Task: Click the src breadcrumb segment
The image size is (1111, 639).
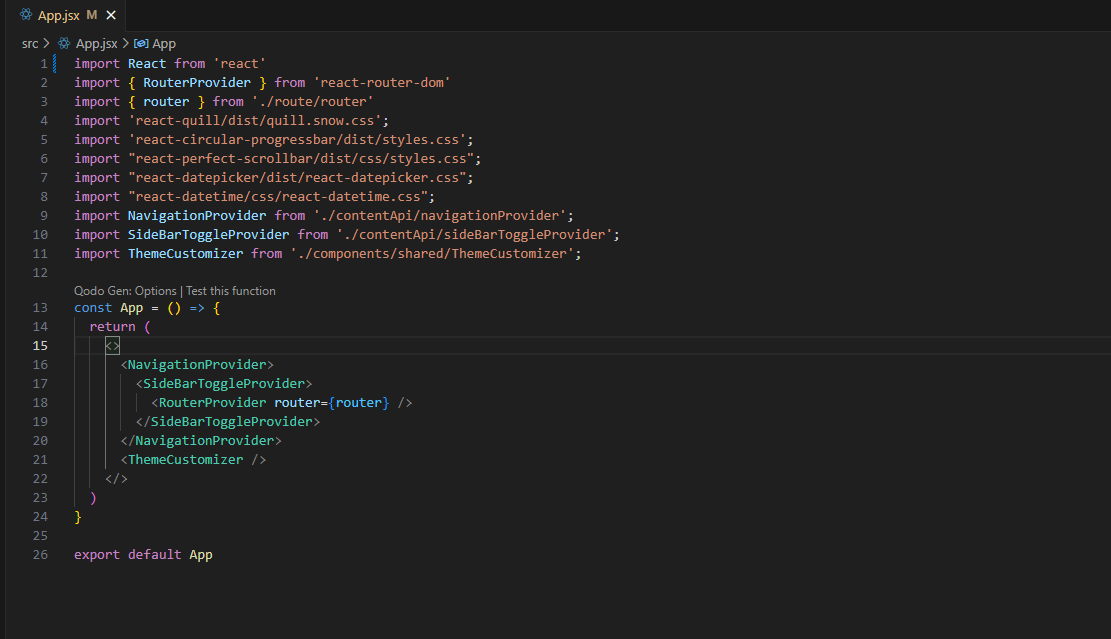Action: pyautogui.click(x=30, y=44)
